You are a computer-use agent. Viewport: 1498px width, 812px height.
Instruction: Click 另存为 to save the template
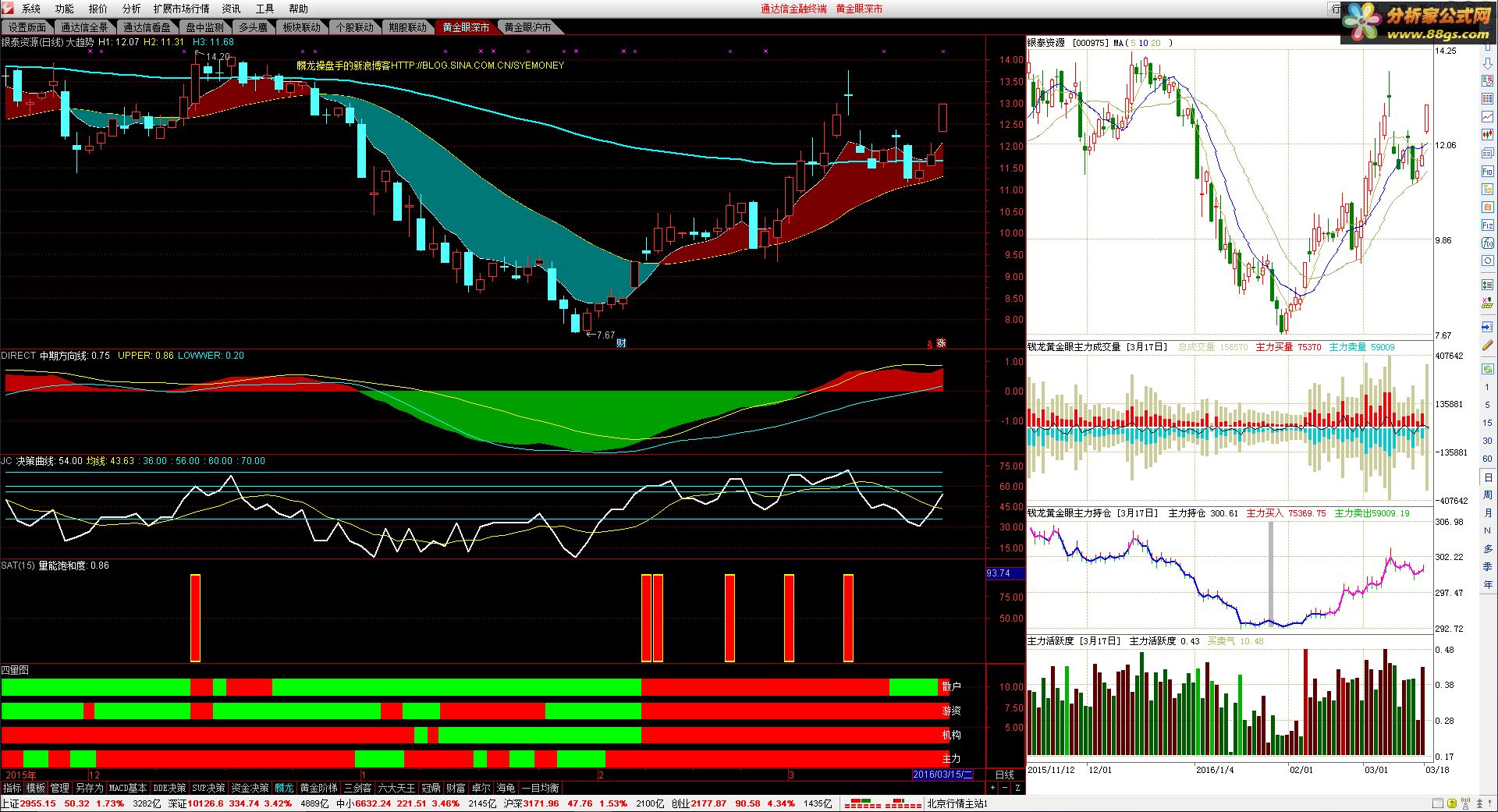(x=89, y=789)
